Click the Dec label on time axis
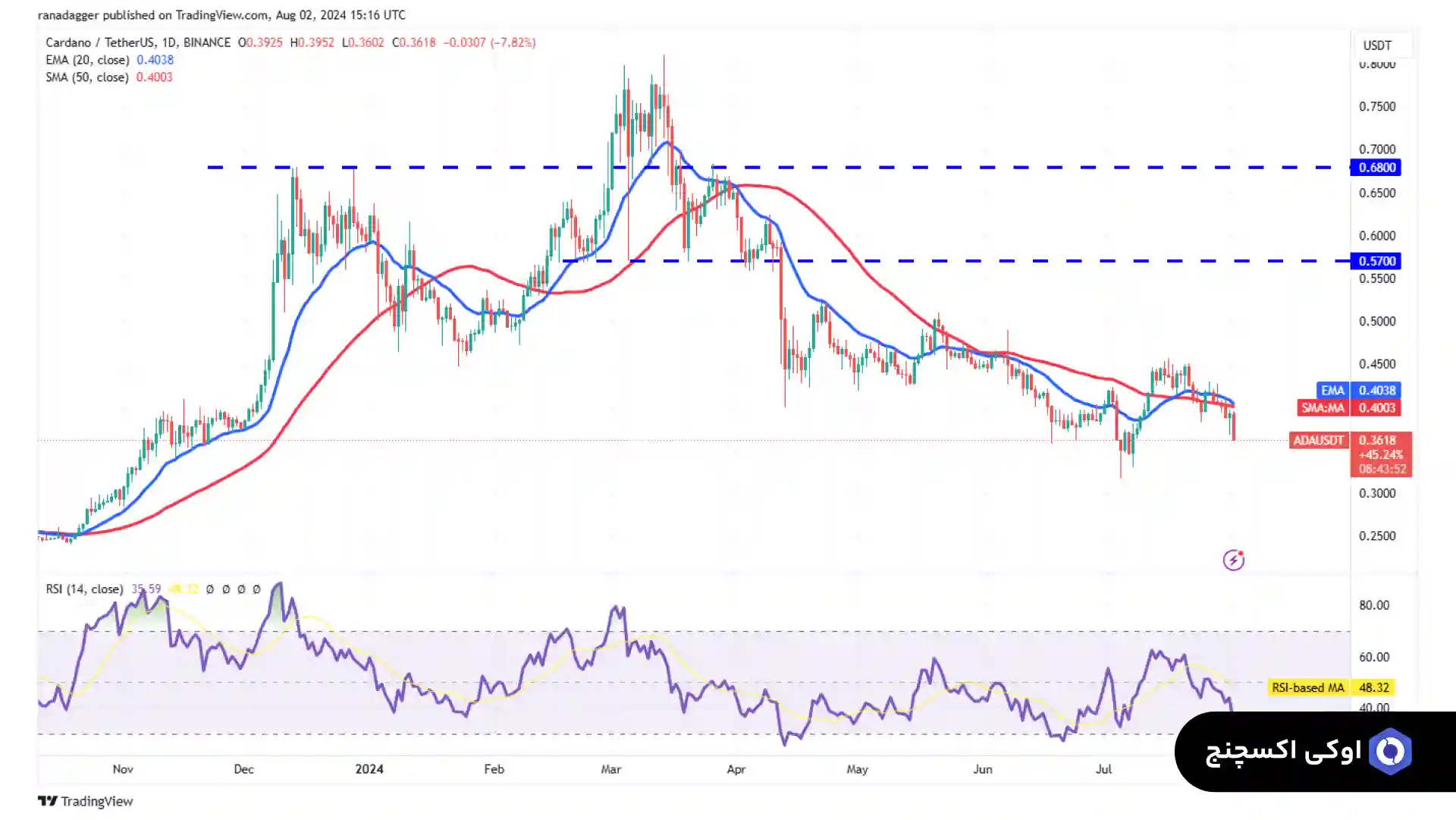 [x=243, y=768]
